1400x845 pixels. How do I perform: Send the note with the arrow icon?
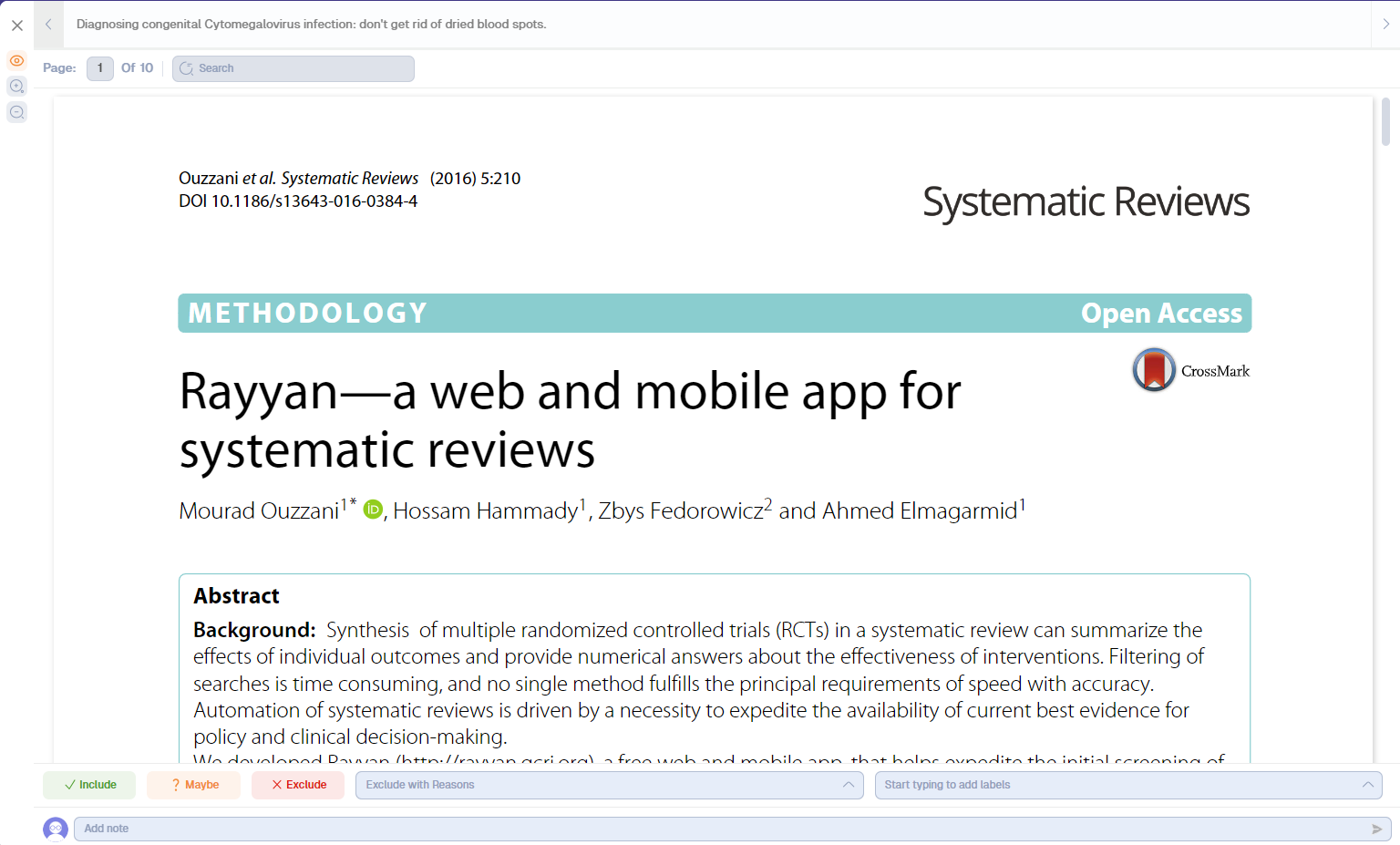[1376, 829]
